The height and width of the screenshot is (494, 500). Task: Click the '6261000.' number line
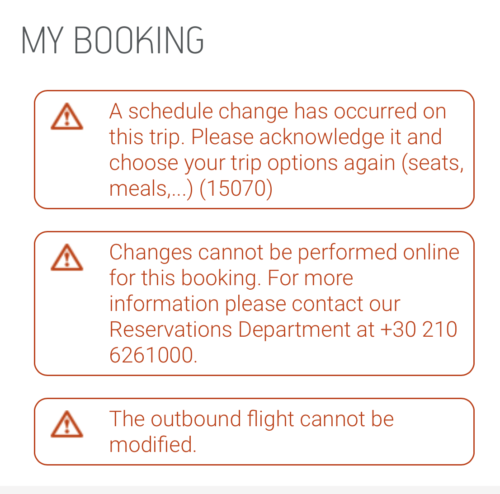point(153,355)
